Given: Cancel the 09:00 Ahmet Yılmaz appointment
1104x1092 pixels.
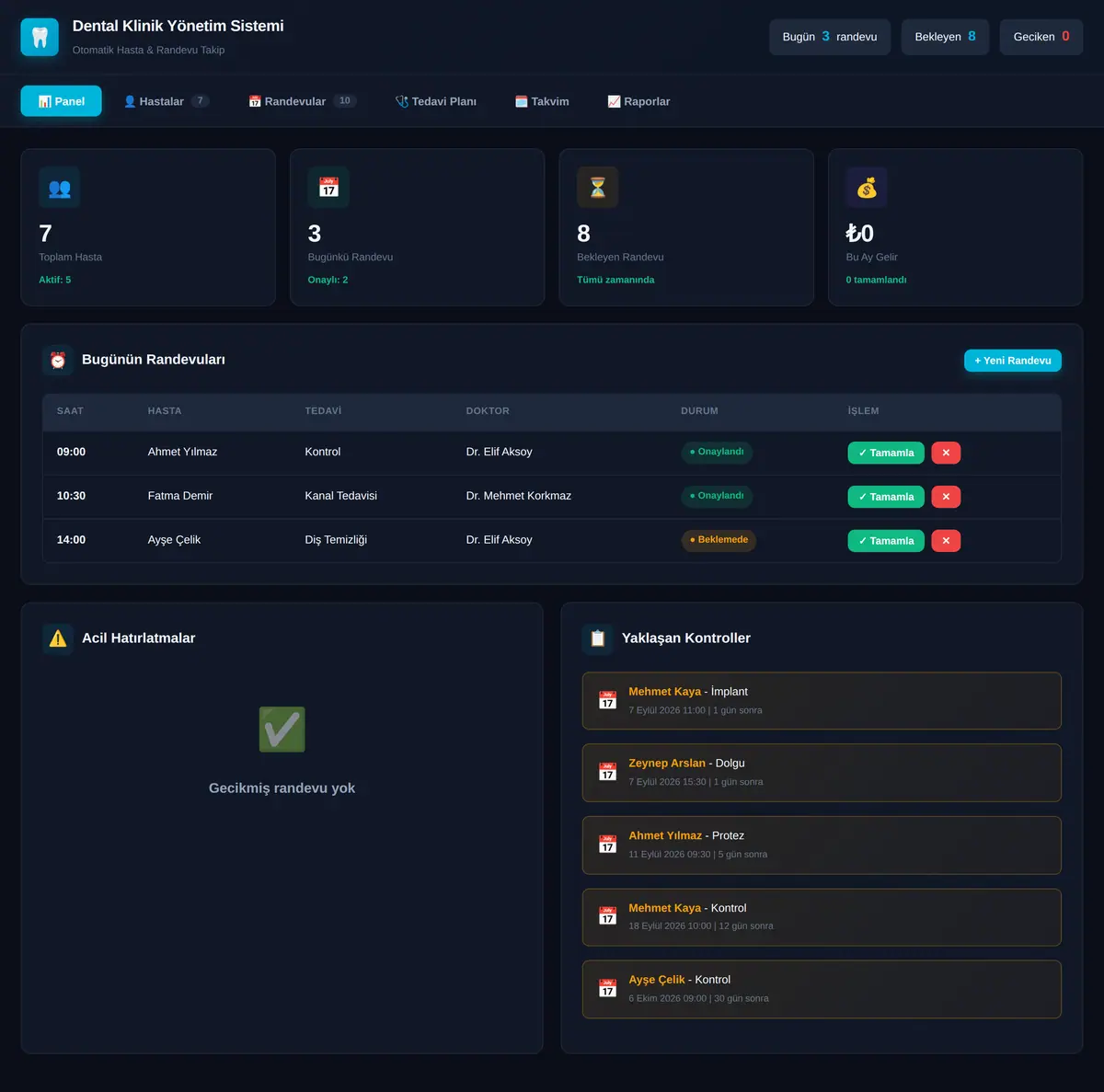Looking at the screenshot, I should click(946, 453).
